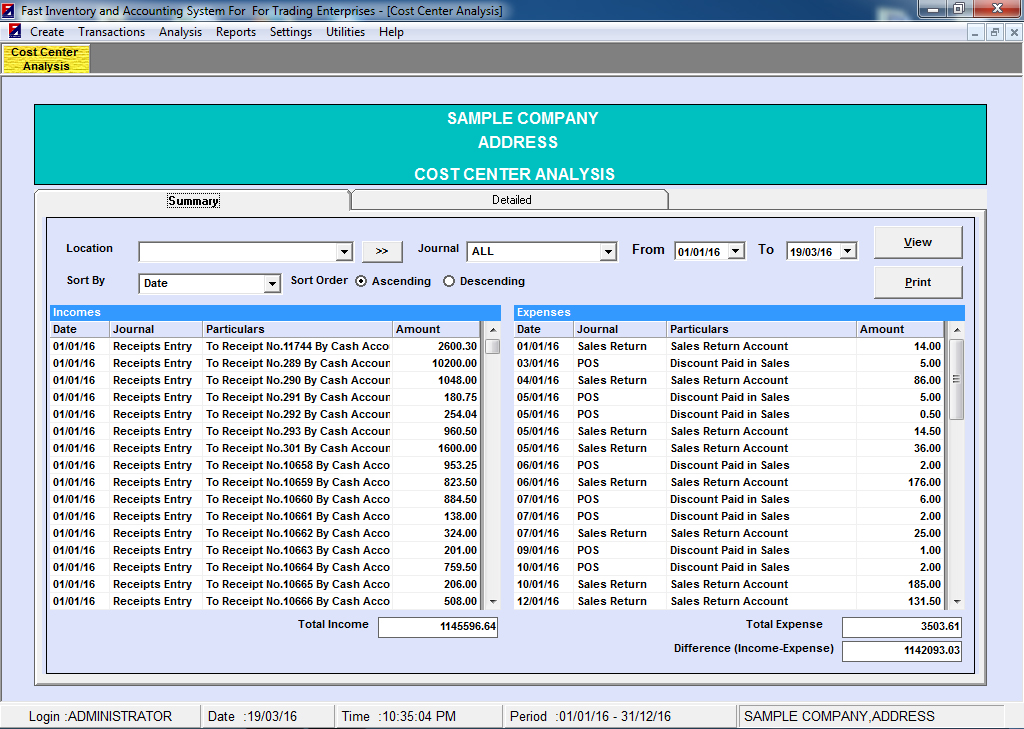The height and width of the screenshot is (729, 1024).
Task: Open the From date picker
Action: pyautogui.click(x=737, y=251)
